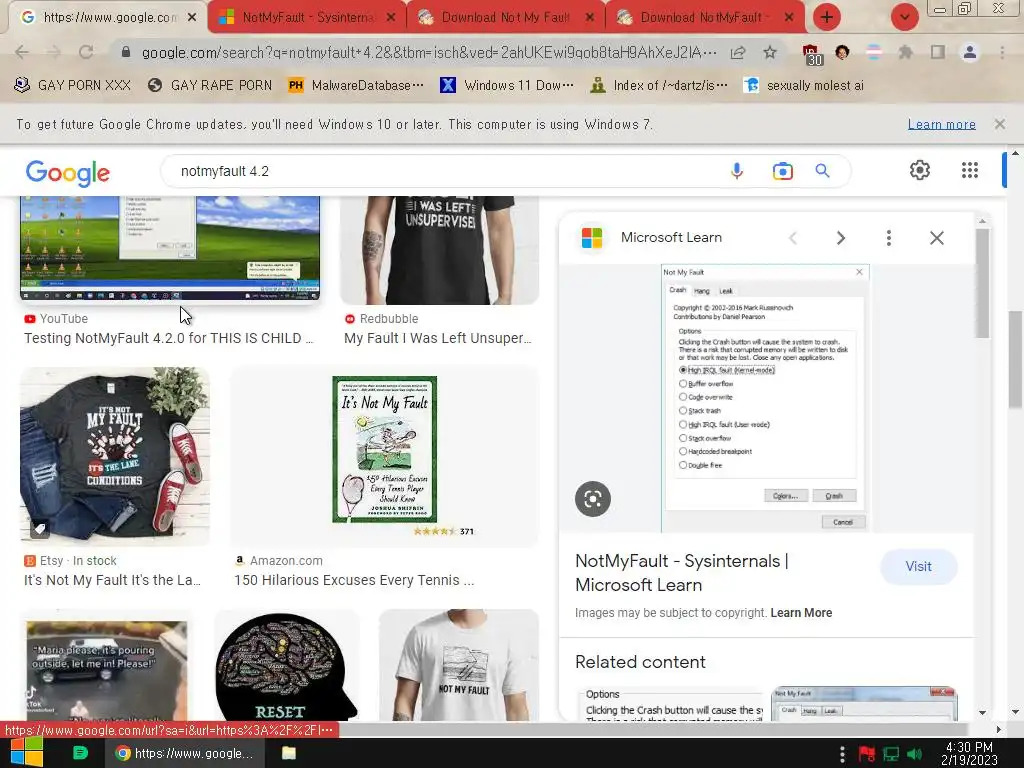Open Chrome three-dot menu

pyautogui.click(x=1002, y=52)
